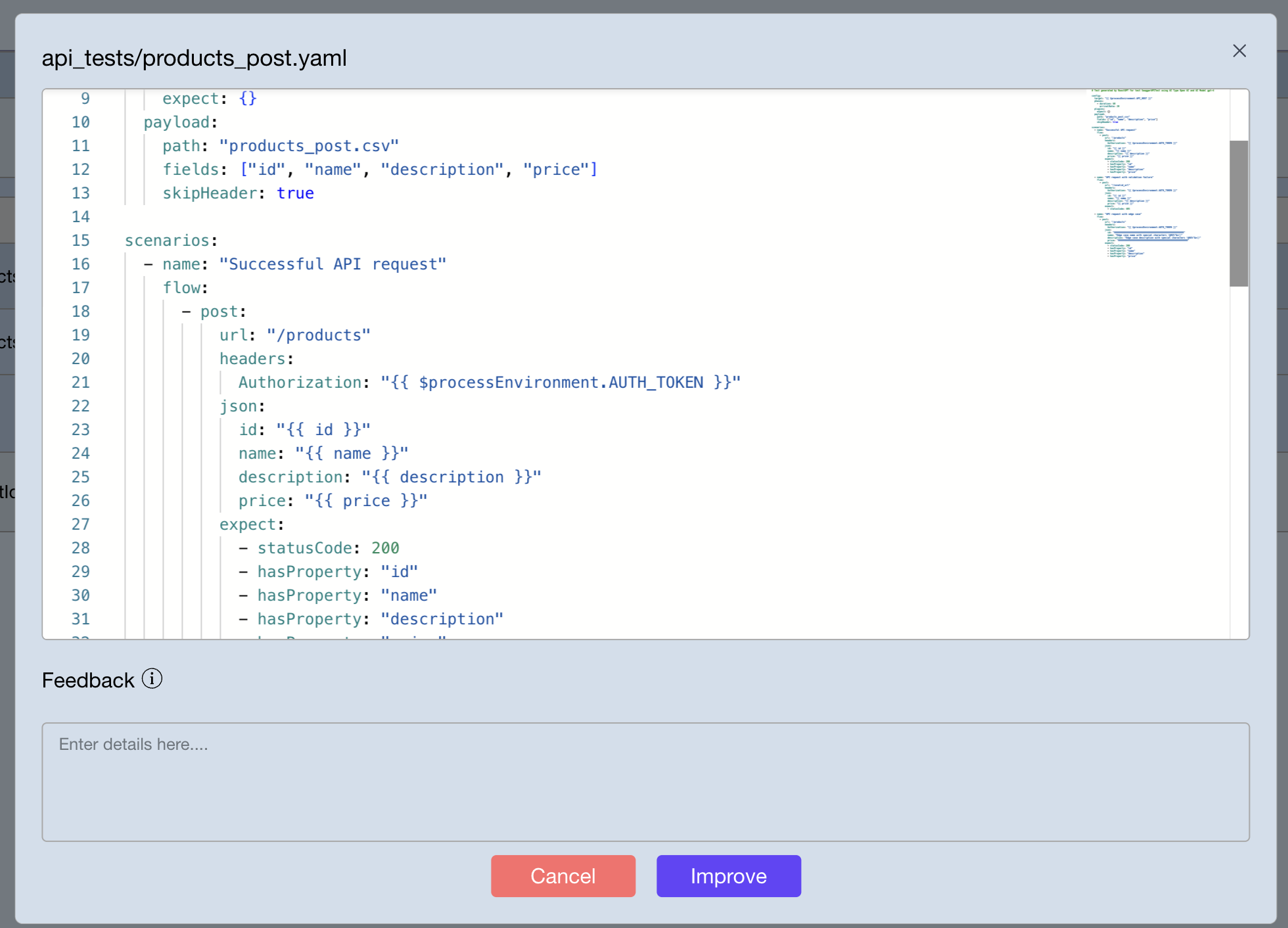Click the payload key on line 10
1288x928 pixels.
click(177, 122)
